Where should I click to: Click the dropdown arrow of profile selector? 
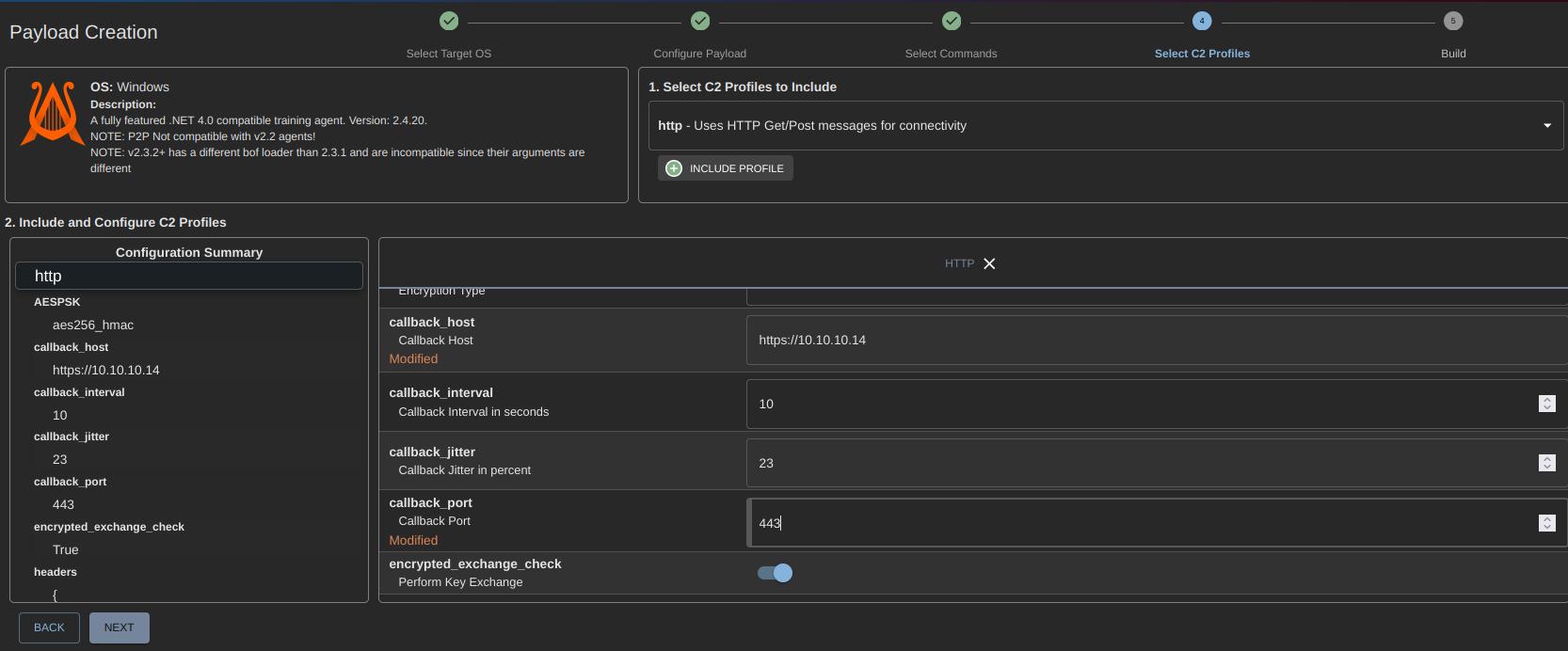click(1547, 125)
